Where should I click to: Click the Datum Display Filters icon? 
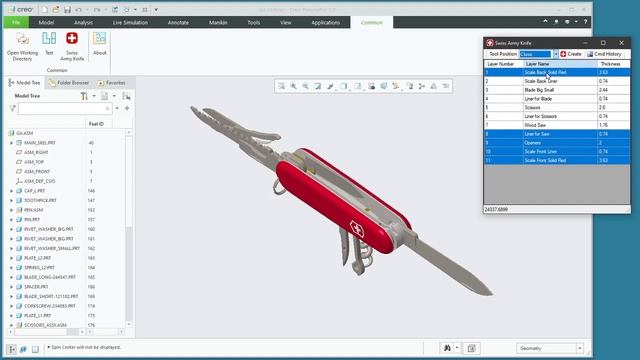[396, 86]
